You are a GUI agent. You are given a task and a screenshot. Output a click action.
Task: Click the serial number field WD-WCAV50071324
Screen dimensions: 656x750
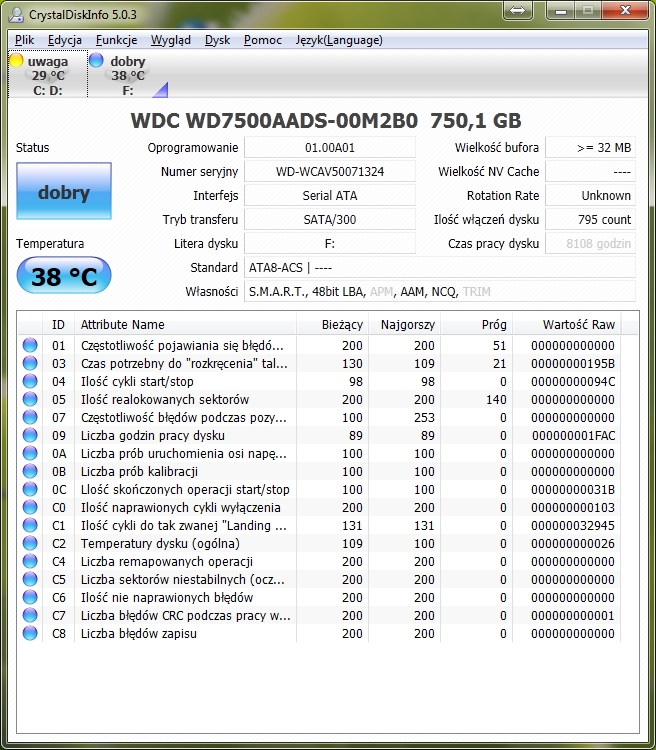(330, 171)
